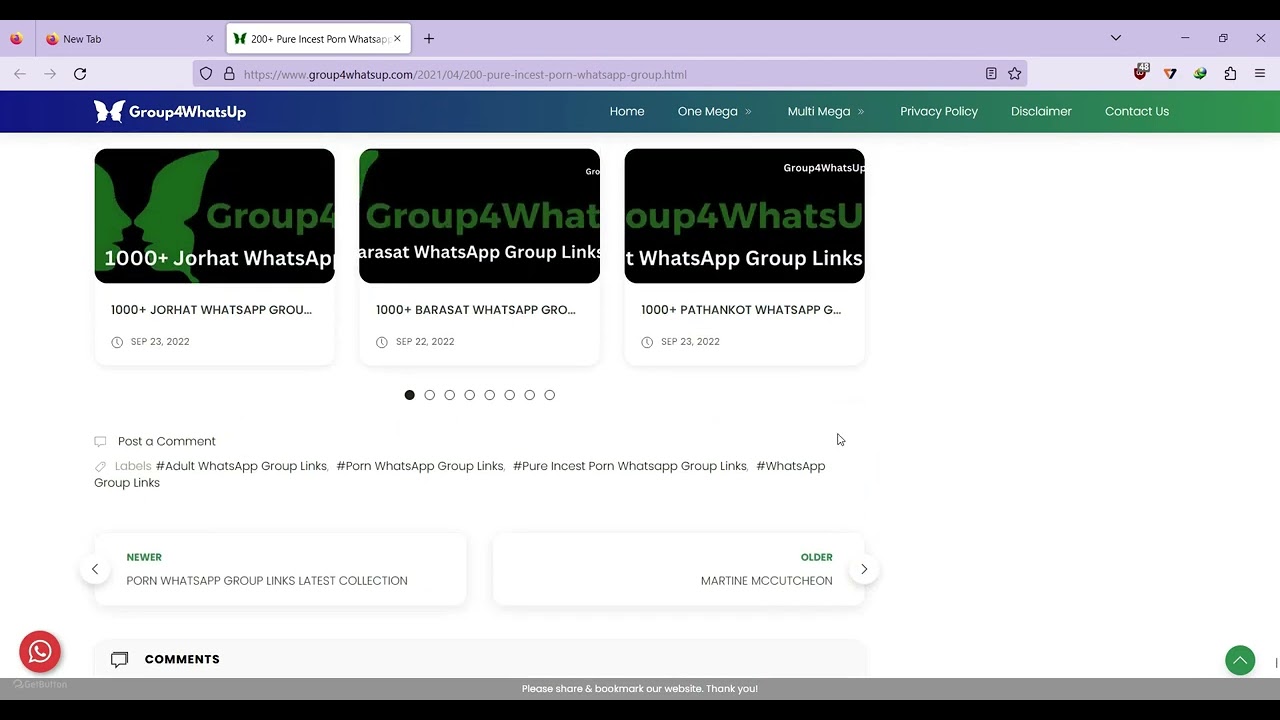Open the Contact Us page
The width and height of the screenshot is (1280, 720).
[x=1137, y=111]
